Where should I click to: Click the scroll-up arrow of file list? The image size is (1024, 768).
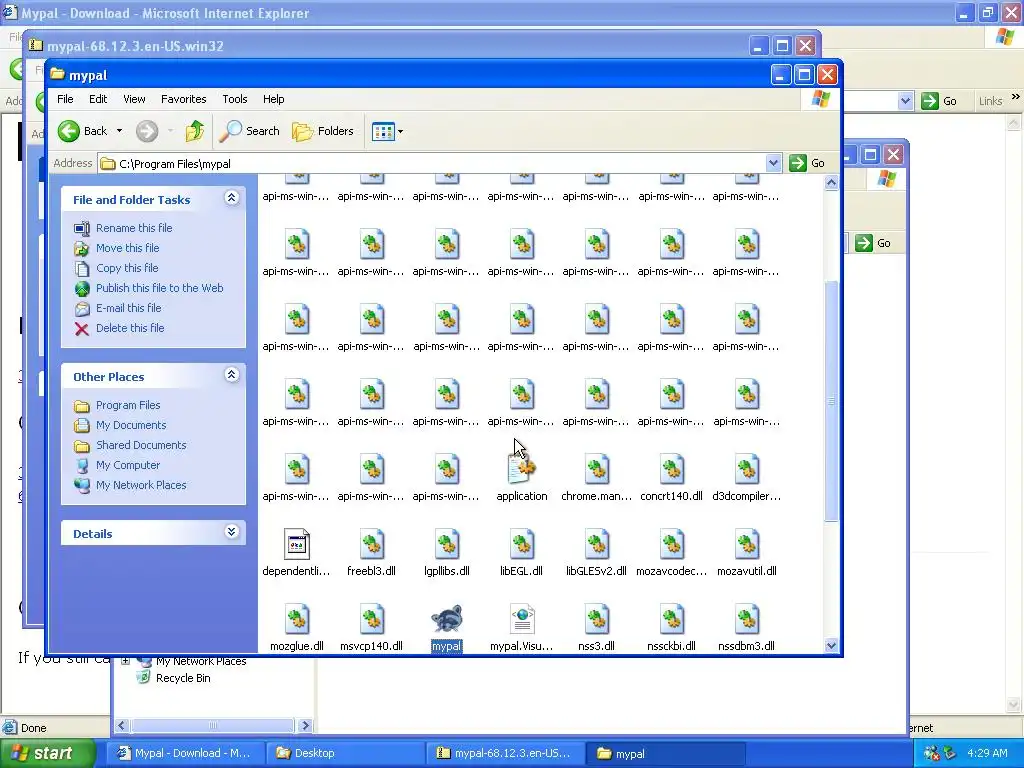(x=831, y=183)
